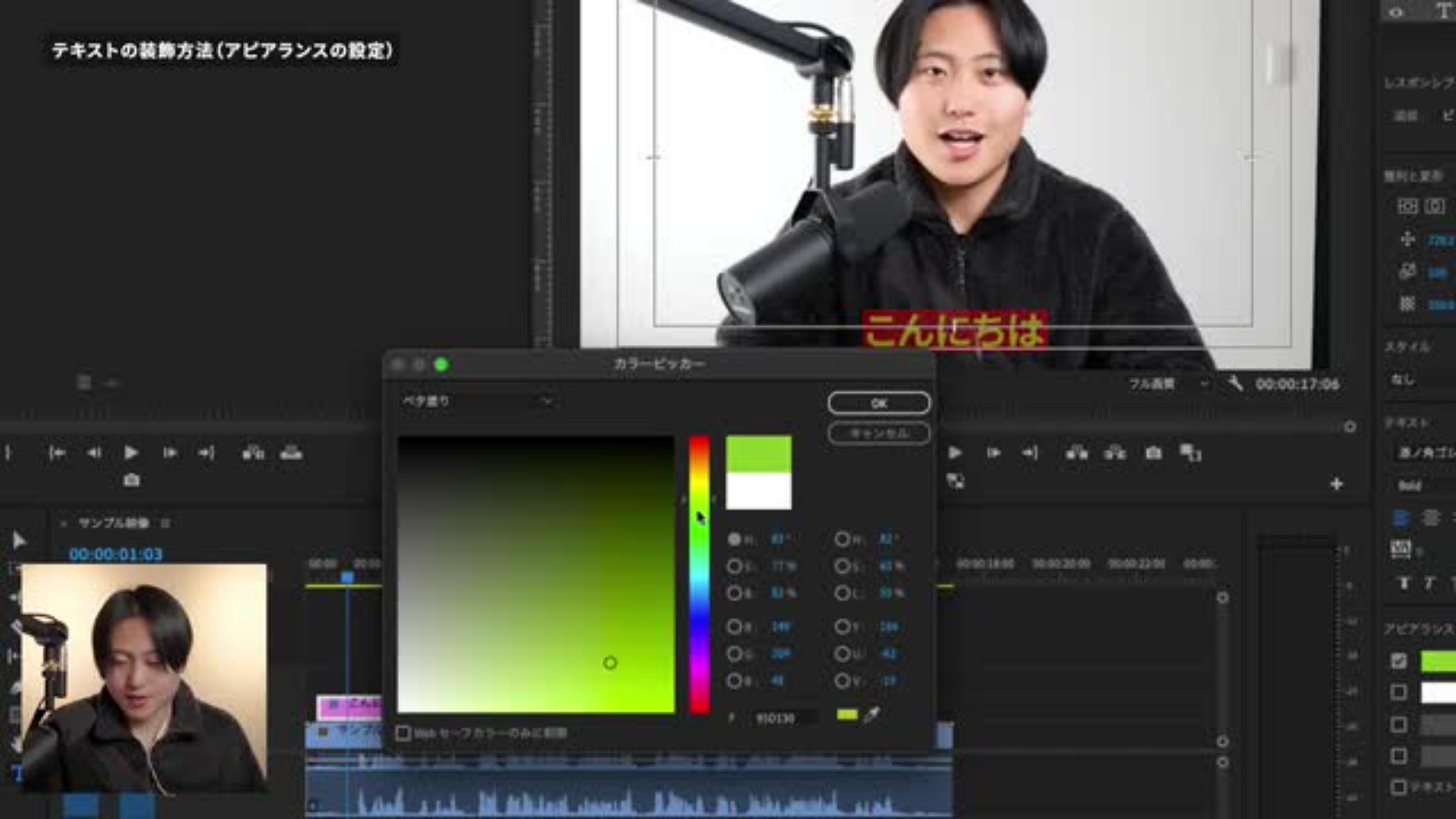Select the S saturation radio button
The height and width of the screenshot is (819, 1456).
(734, 566)
